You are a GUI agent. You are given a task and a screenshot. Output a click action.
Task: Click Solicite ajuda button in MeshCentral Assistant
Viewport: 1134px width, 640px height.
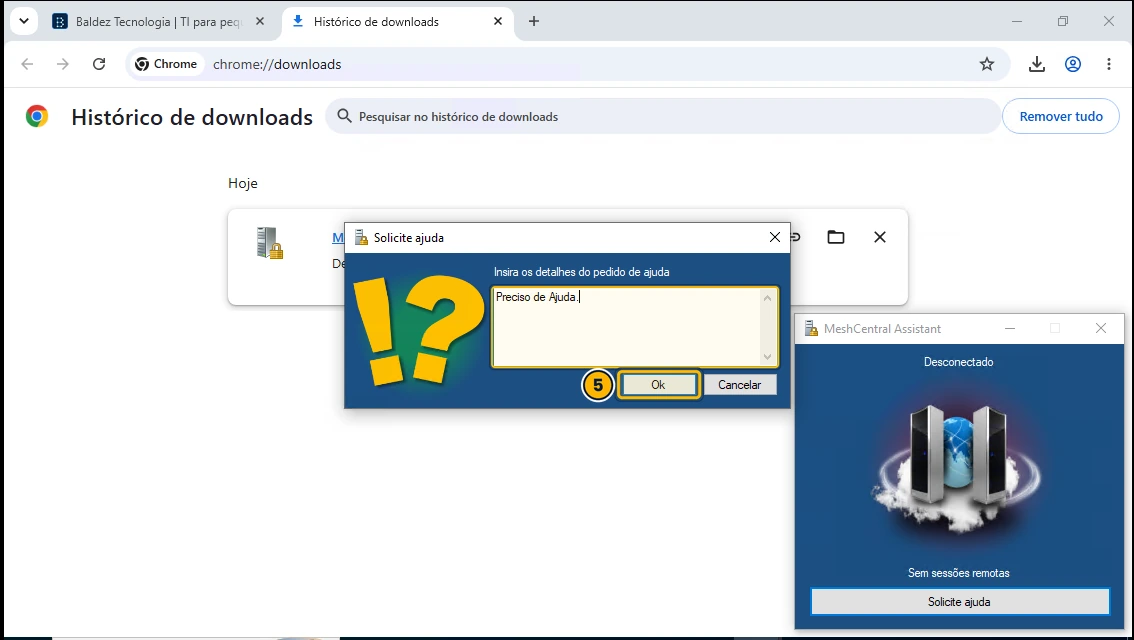pyautogui.click(x=959, y=602)
